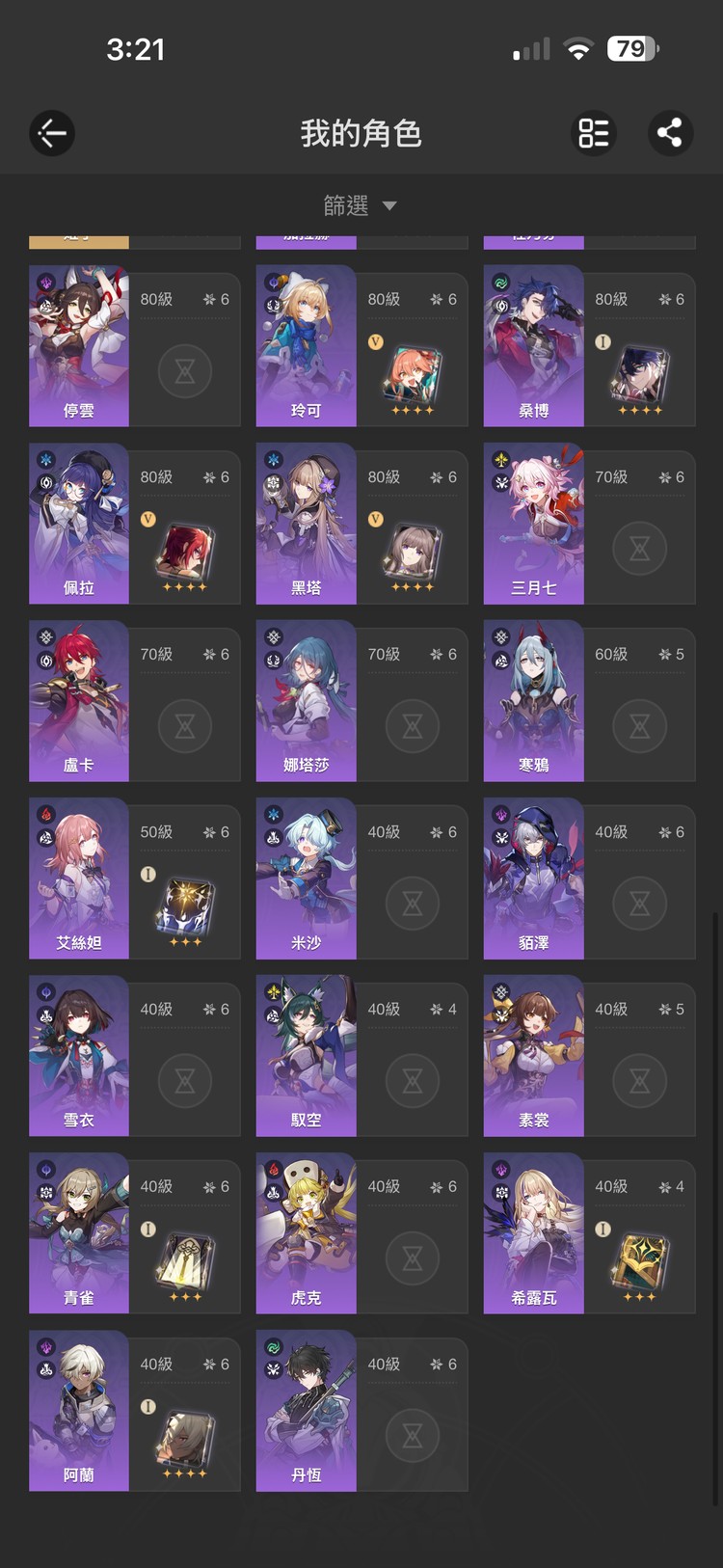Open the 寒鴉 character card

coord(589,701)
